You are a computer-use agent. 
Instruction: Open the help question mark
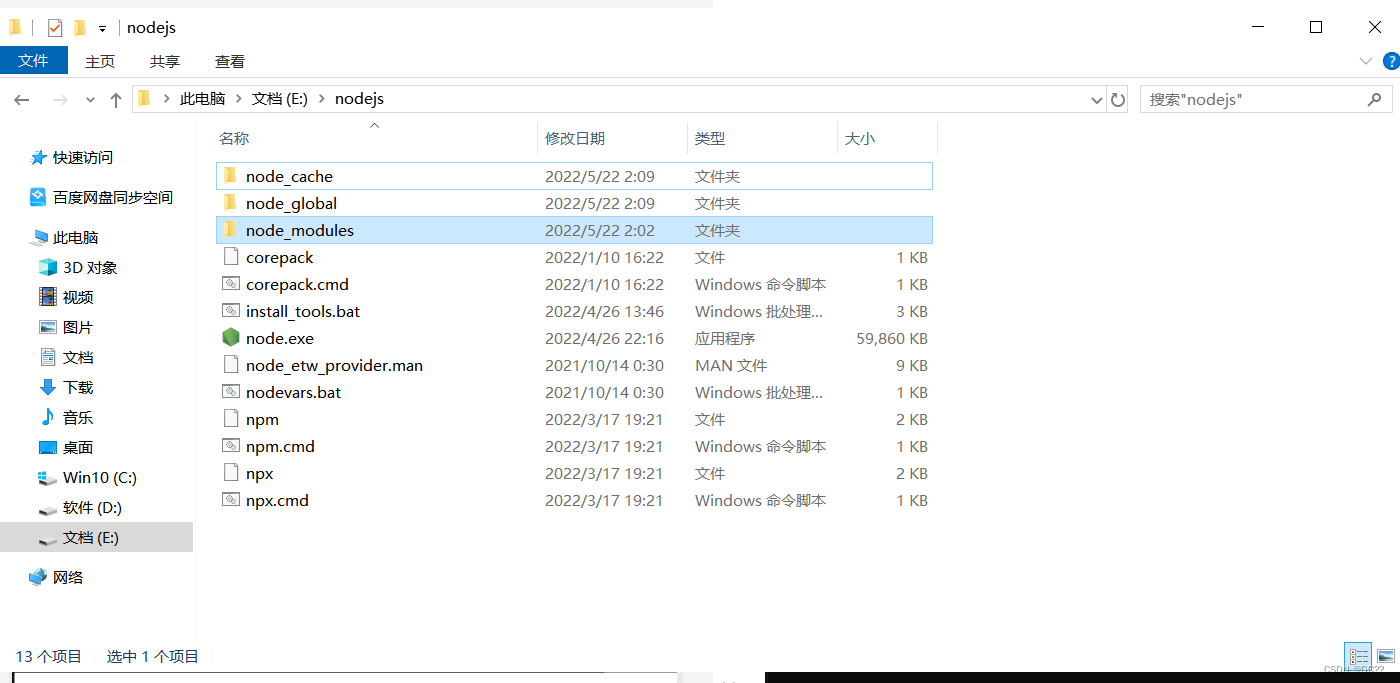[1390, 61]
